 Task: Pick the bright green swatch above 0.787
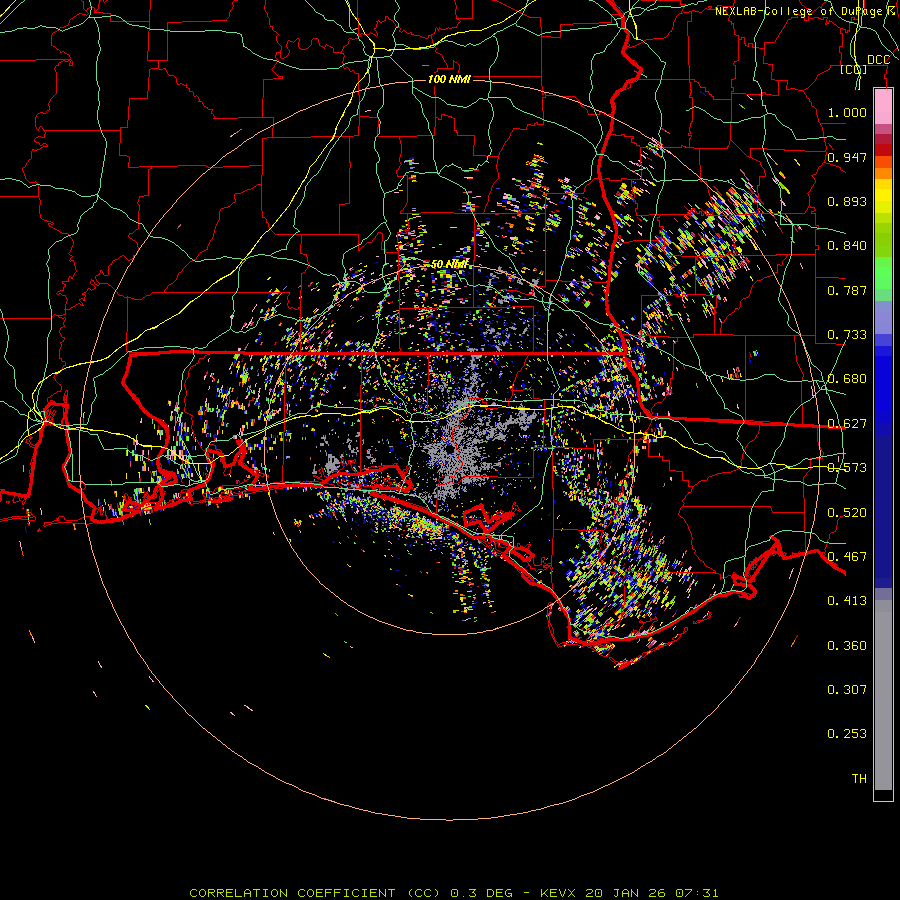(x=883, y=273)
